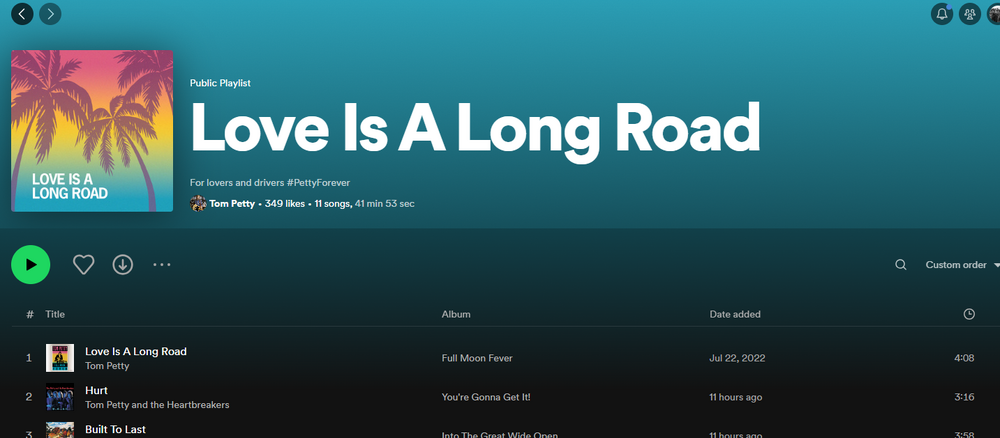Viewport: 1000px width, 438px height.
Task: Go forward with the right arrow button
Action: pyautogui.click(x=50, y=13)
